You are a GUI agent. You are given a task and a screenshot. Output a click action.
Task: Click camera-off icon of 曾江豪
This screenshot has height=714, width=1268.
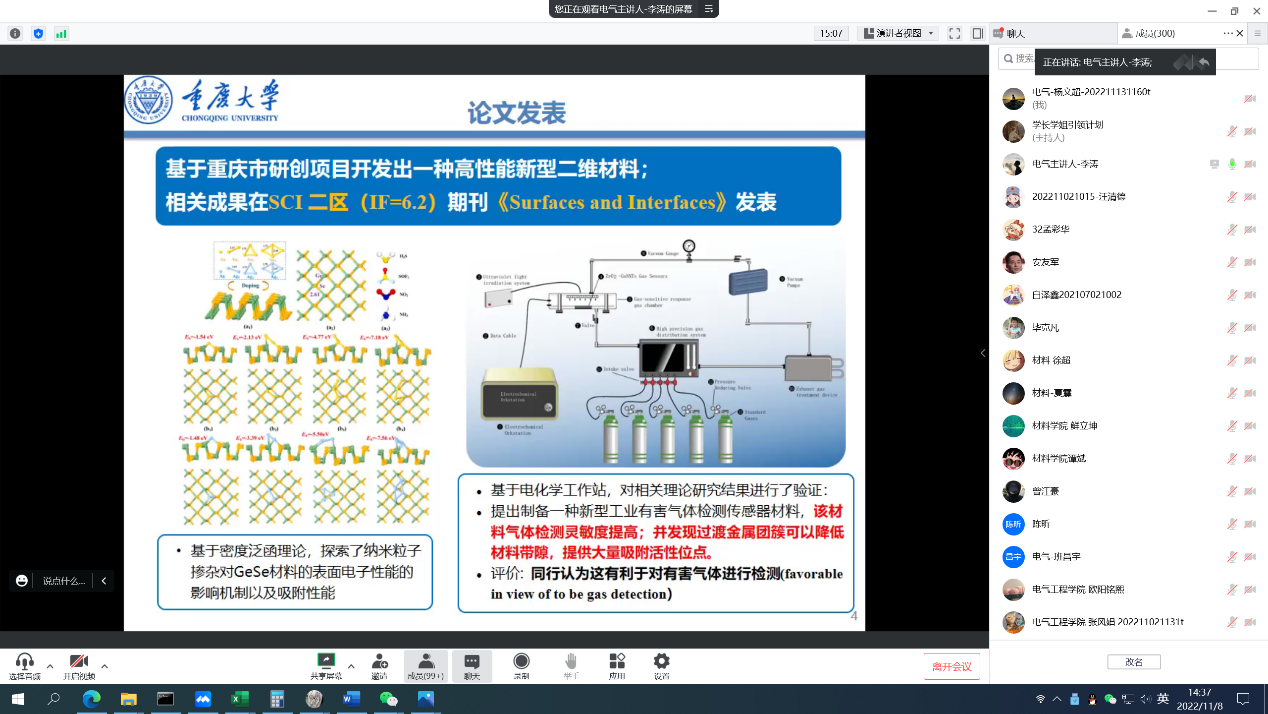[x=1250, y=491]
